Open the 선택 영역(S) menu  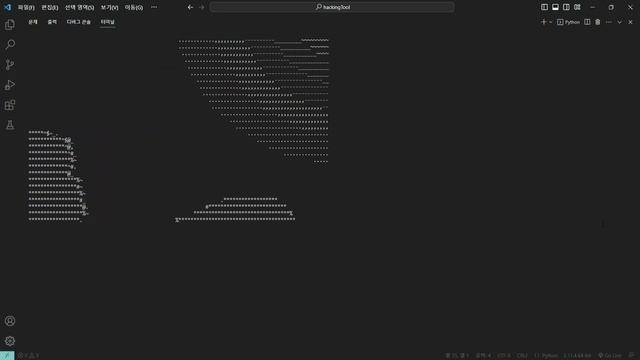(x=80, y=7)
